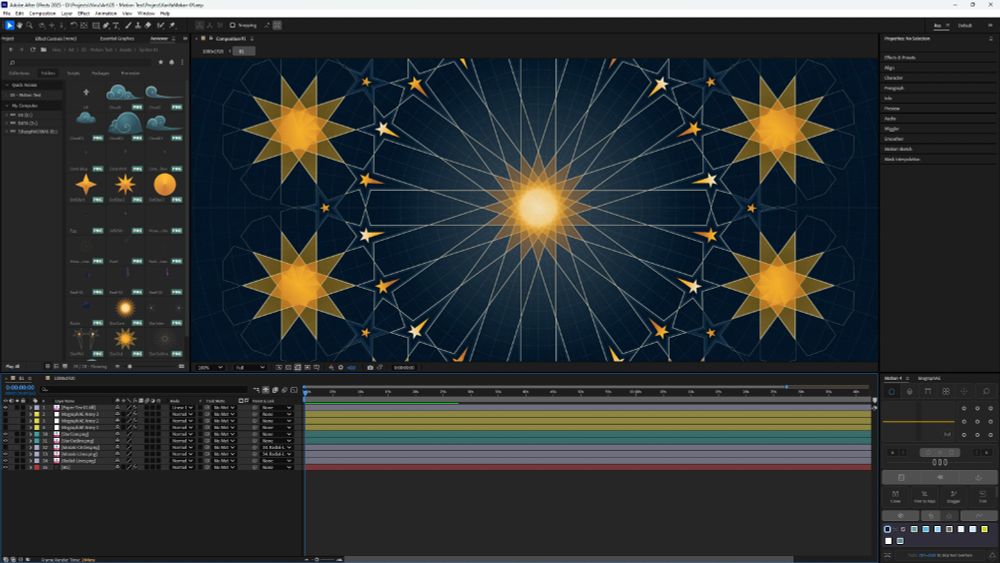Select the Brush tool
The height and width of the screenshot is (563, 1000).
click(128, 26)
